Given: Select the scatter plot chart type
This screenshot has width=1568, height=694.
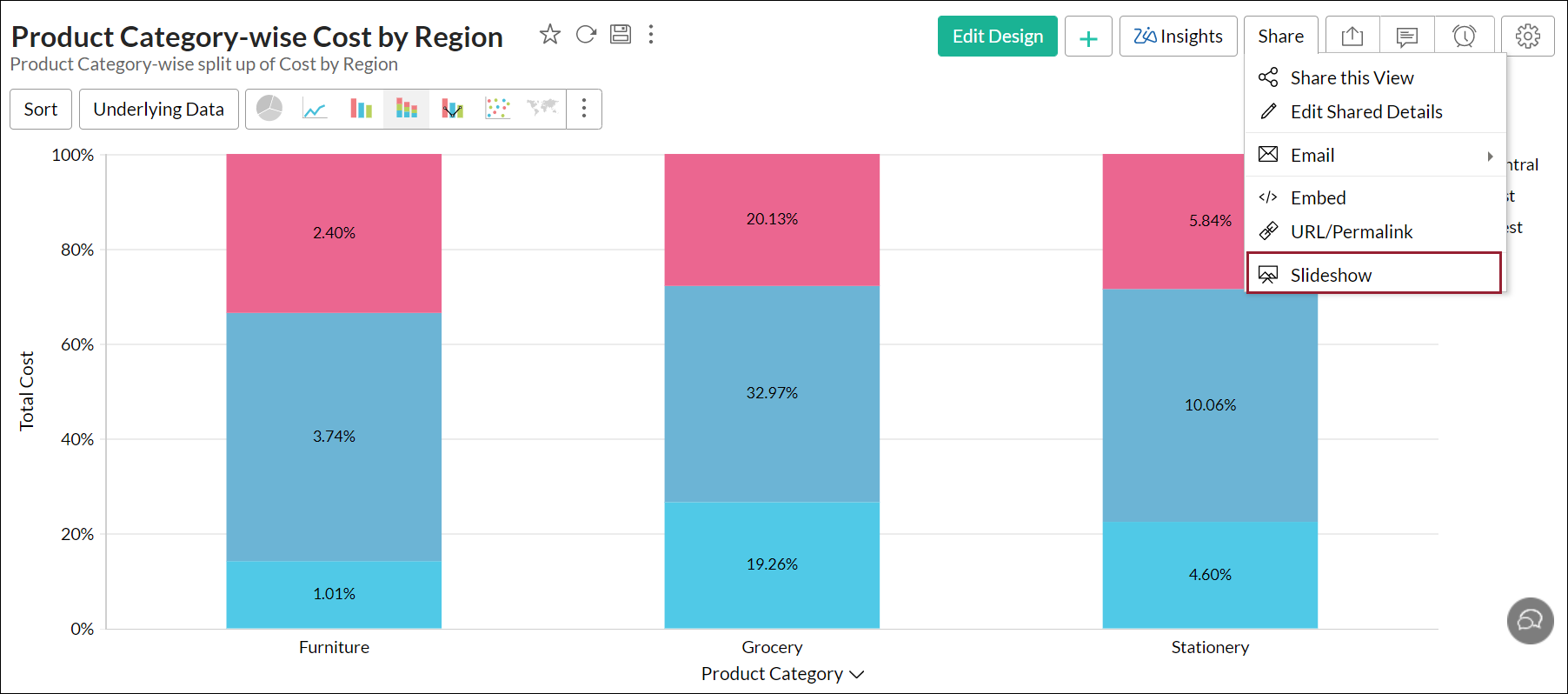Looking at the screenshot, I should coord(497,109).
